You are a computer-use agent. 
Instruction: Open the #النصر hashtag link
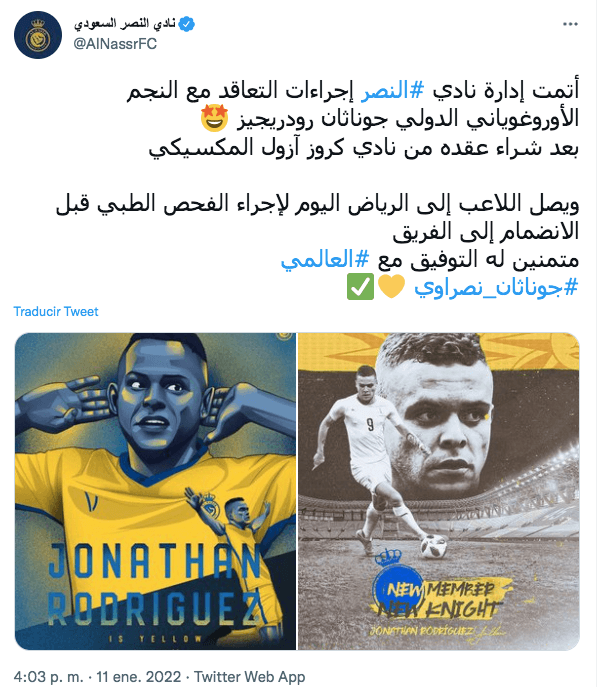(x=392, y=90)
